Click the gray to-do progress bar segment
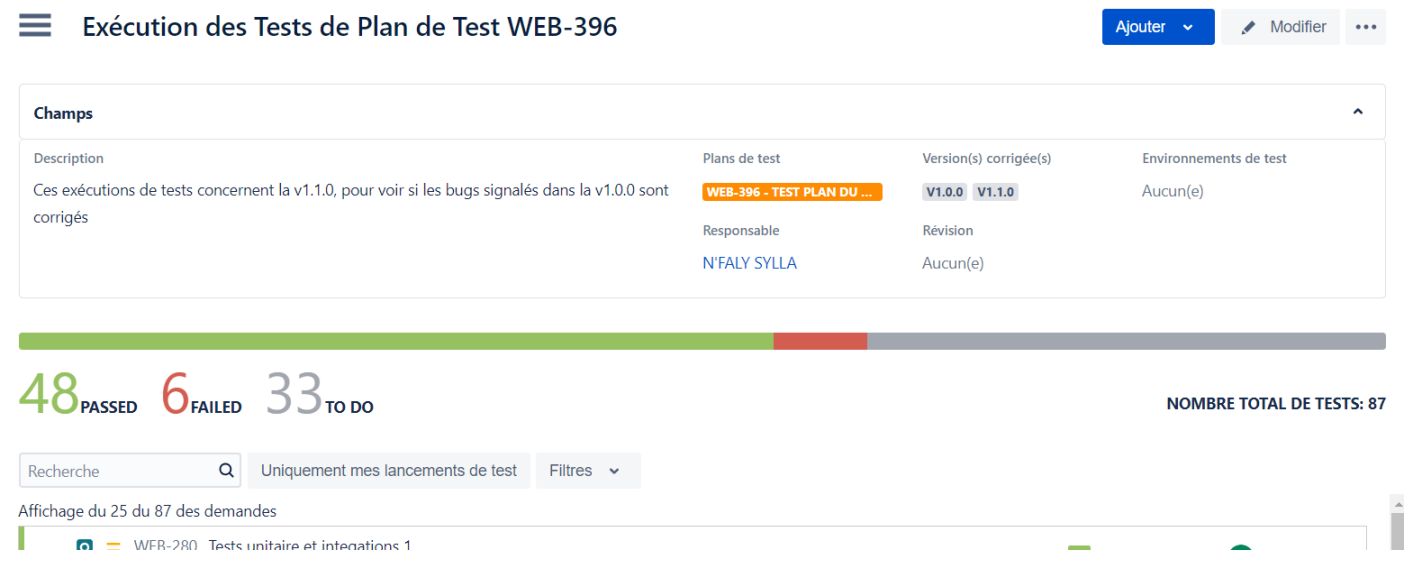 (x=1125, y=341)
